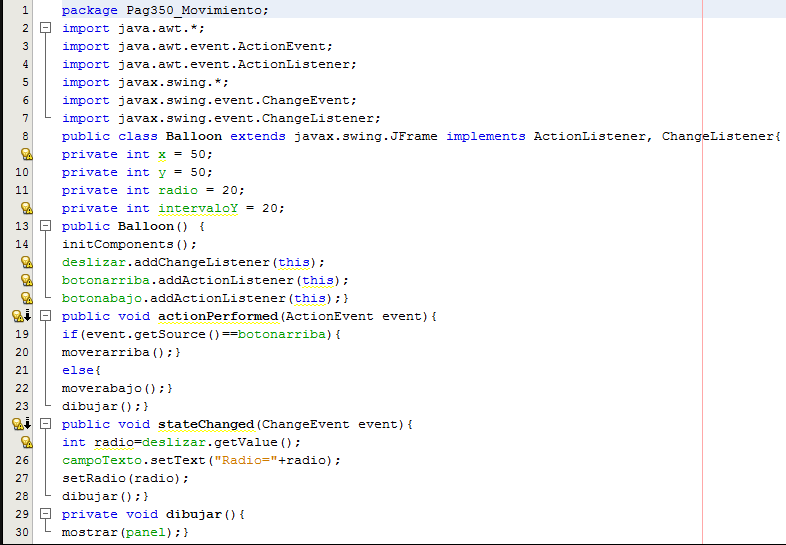Click the override hint icon beside stateChanged
This screenshot has width=786, height=545.
tap(22, 424)
